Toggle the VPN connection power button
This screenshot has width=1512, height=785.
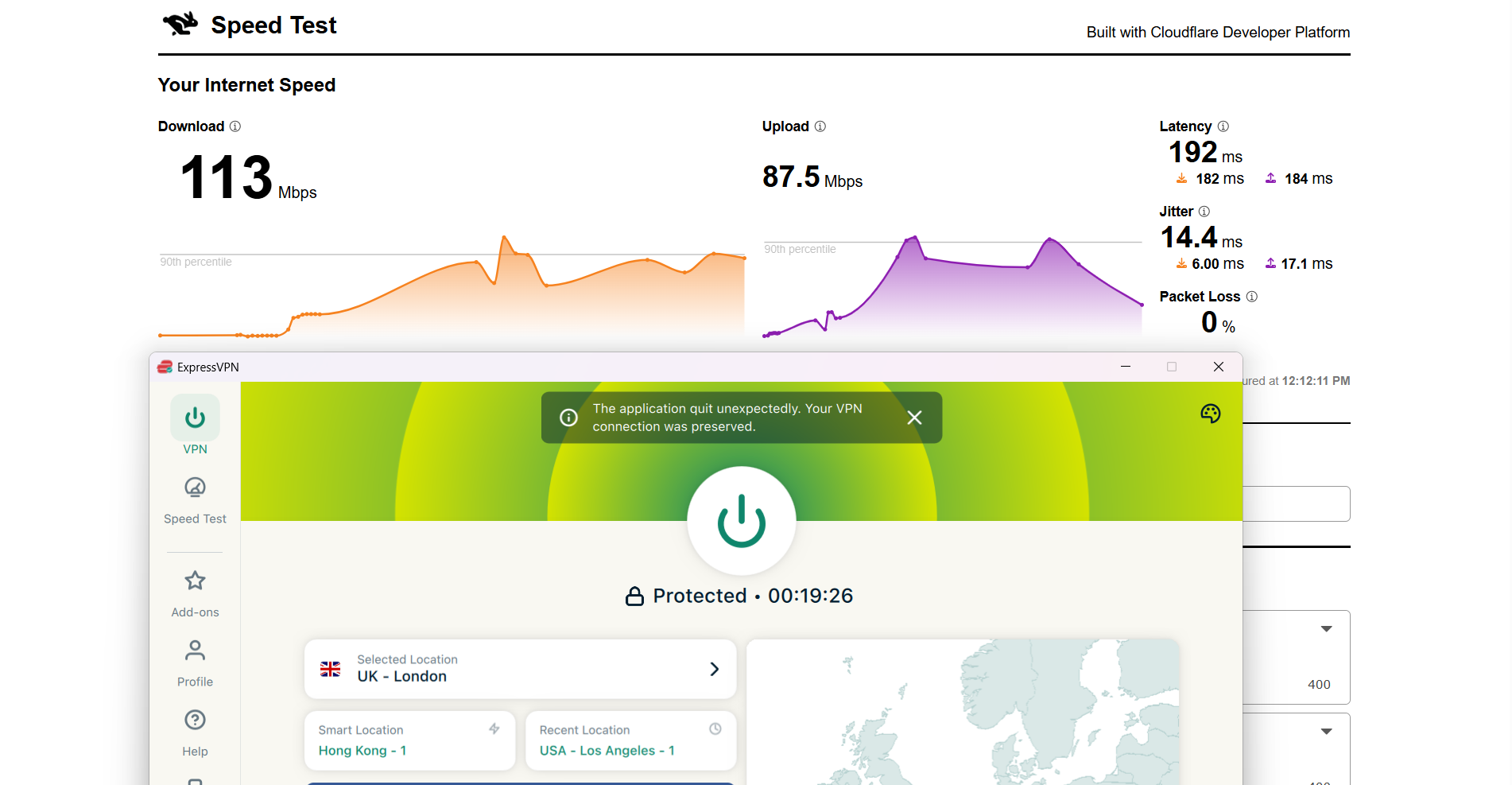pyautogui.click(x=741, y=522)
